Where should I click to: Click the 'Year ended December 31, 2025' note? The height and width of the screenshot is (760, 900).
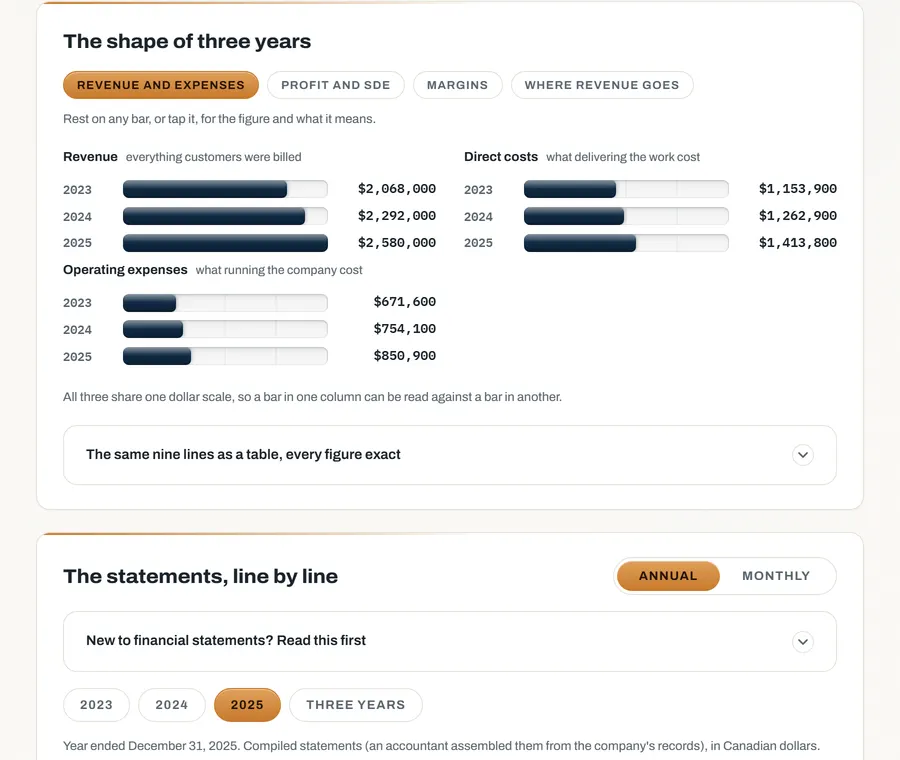(x=441, y=746)
